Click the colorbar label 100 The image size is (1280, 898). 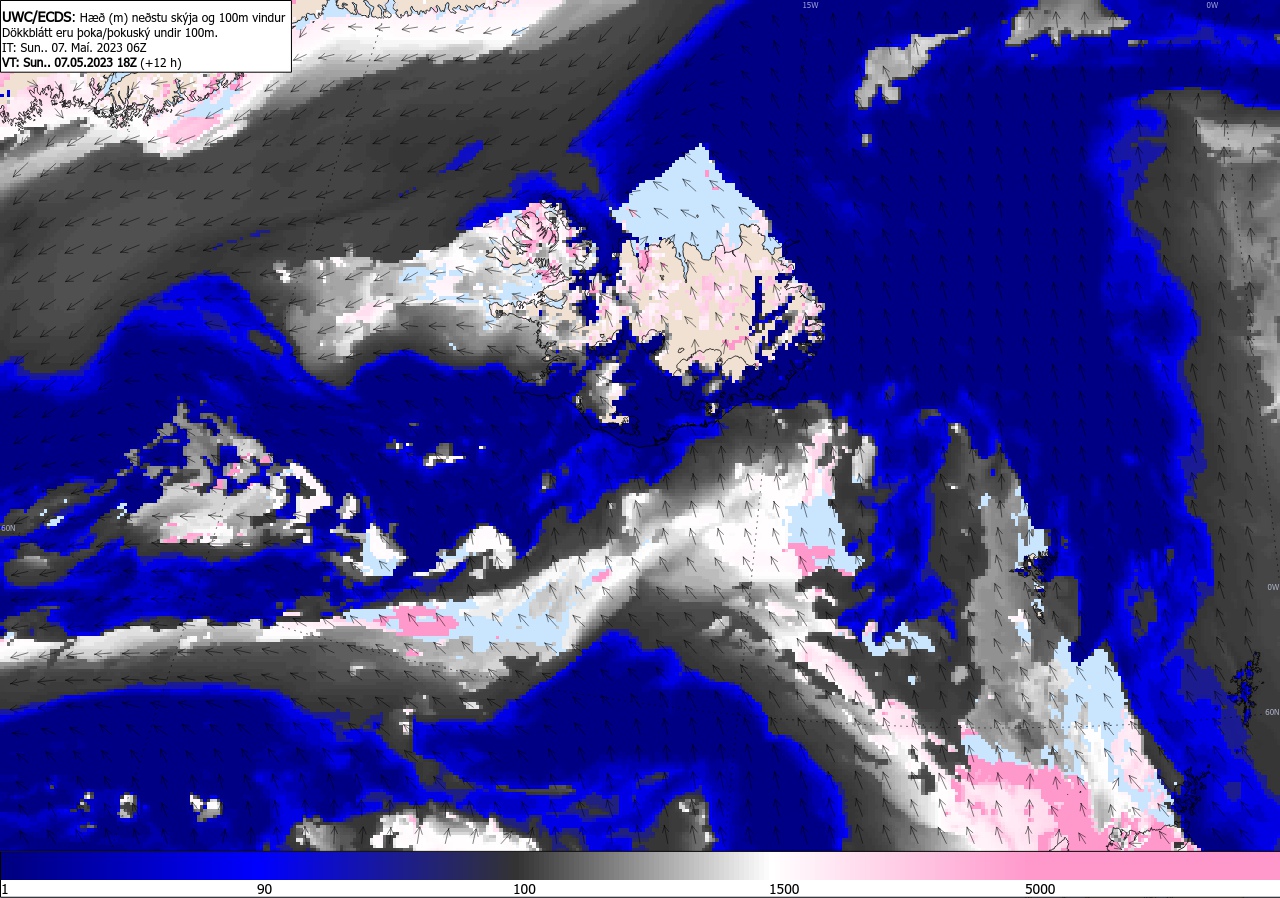coord(524,889)
